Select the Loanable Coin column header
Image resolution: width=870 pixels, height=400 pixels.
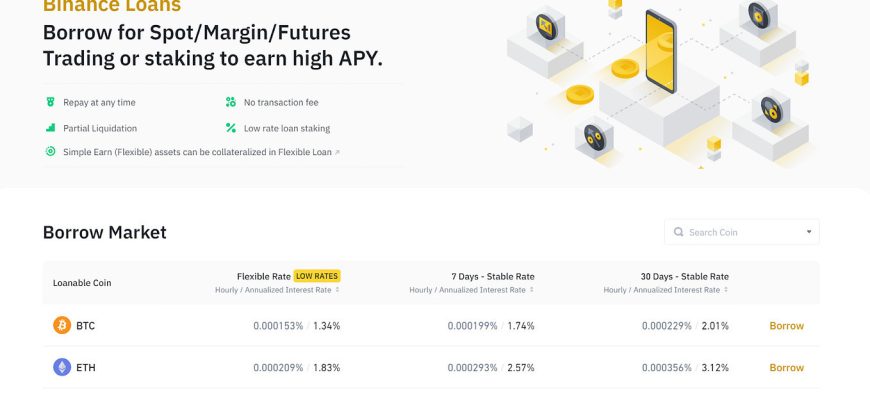(x=82, y=283)
